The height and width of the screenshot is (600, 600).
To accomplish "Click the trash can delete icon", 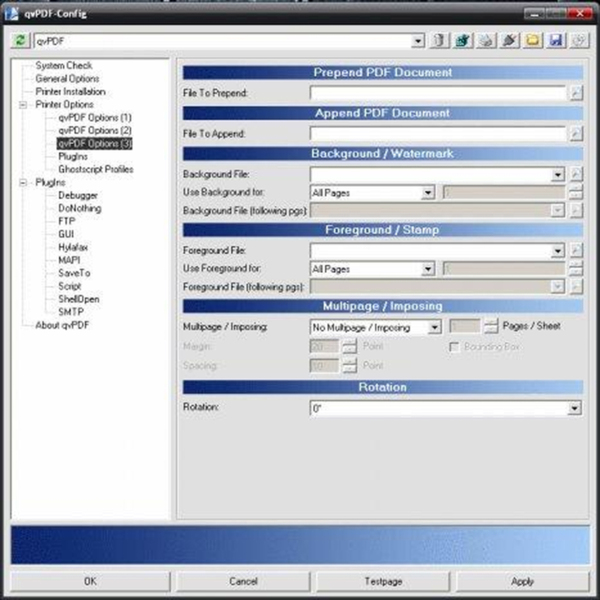I will (439, 40).
